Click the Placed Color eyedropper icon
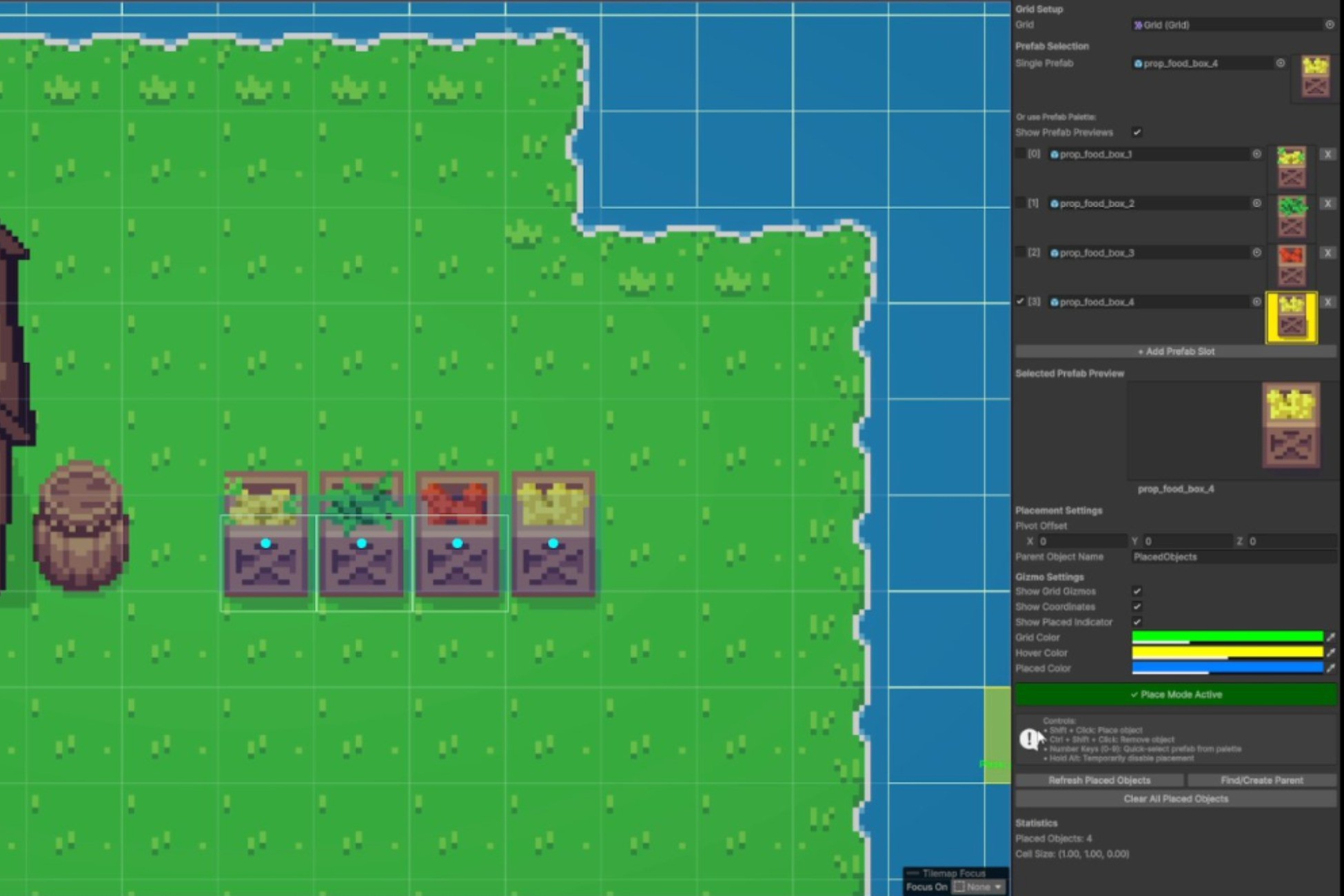 click(x=1332, y=668)
